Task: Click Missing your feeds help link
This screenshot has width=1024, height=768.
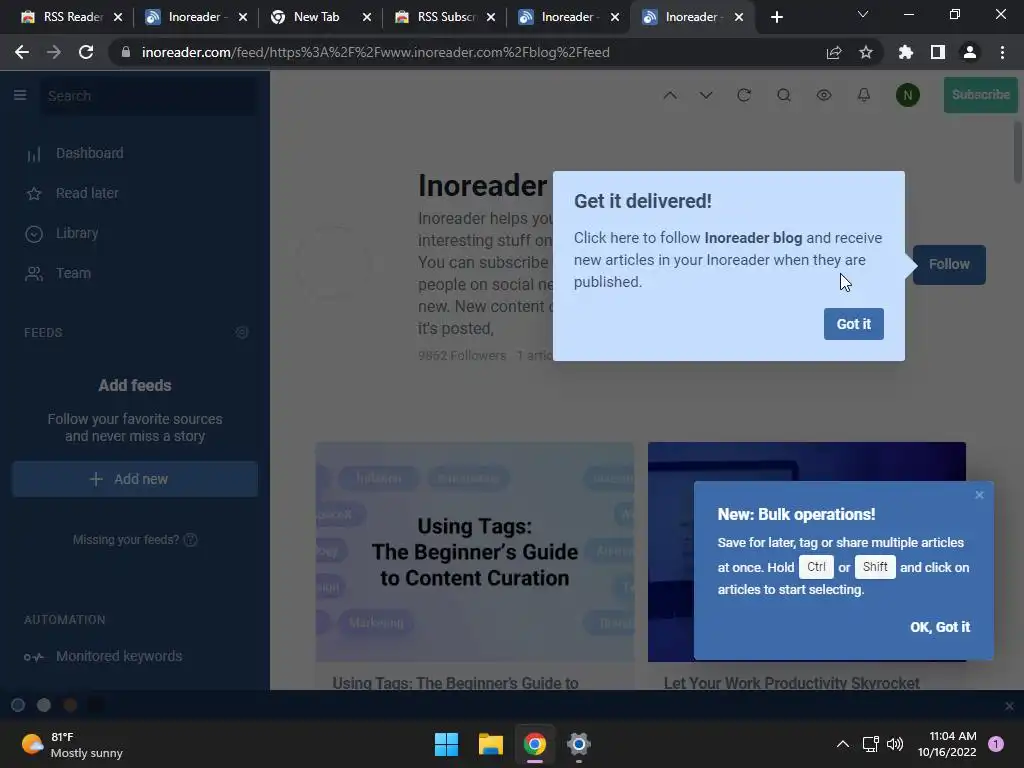Action: click(x=135, y=539)
